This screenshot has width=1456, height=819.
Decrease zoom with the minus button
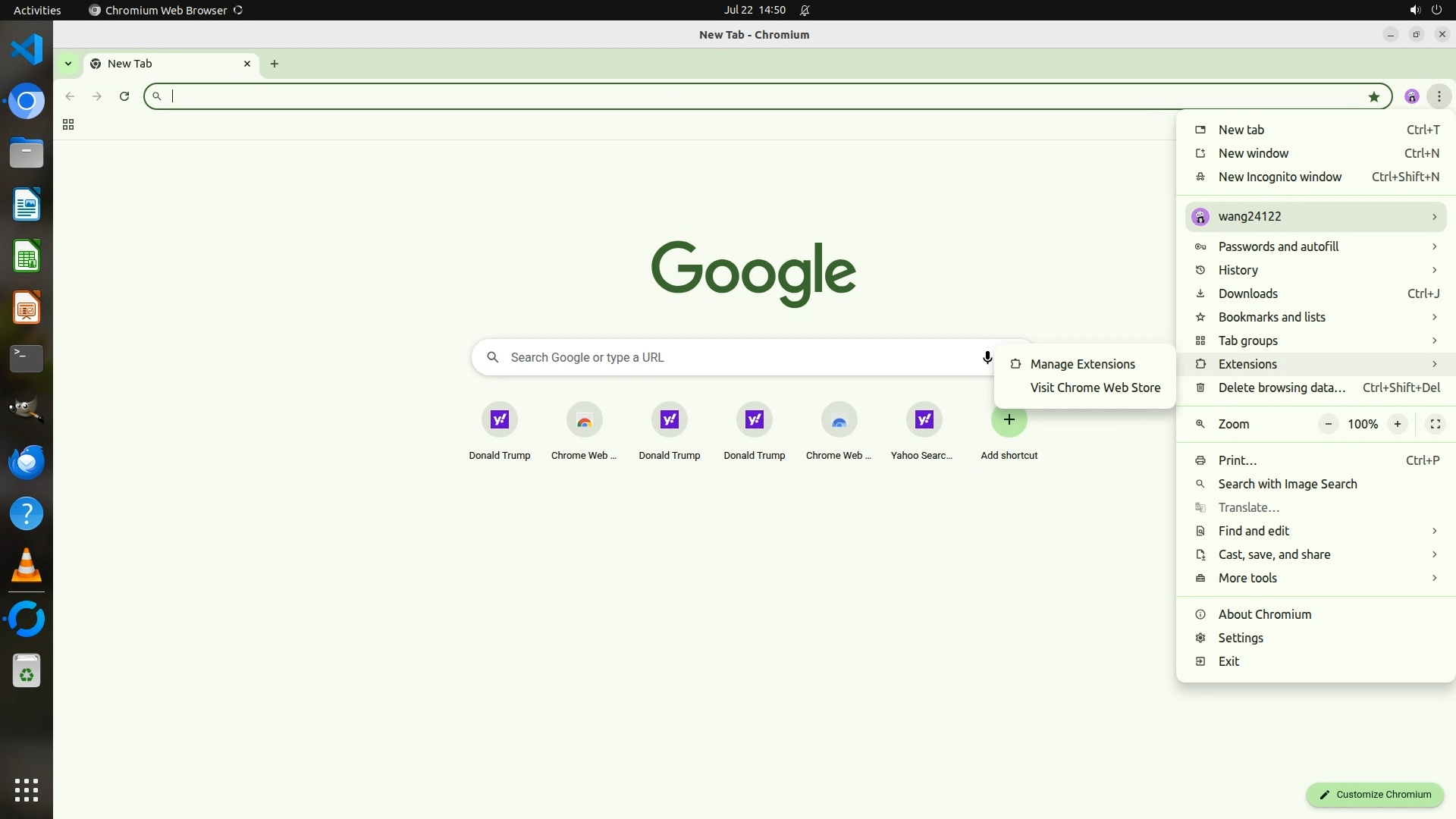point(1328,424)
